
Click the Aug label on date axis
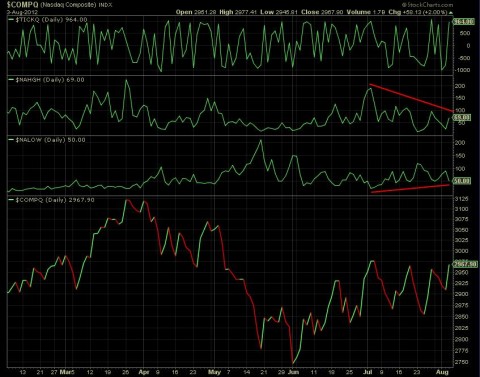[x=442, y=372]
